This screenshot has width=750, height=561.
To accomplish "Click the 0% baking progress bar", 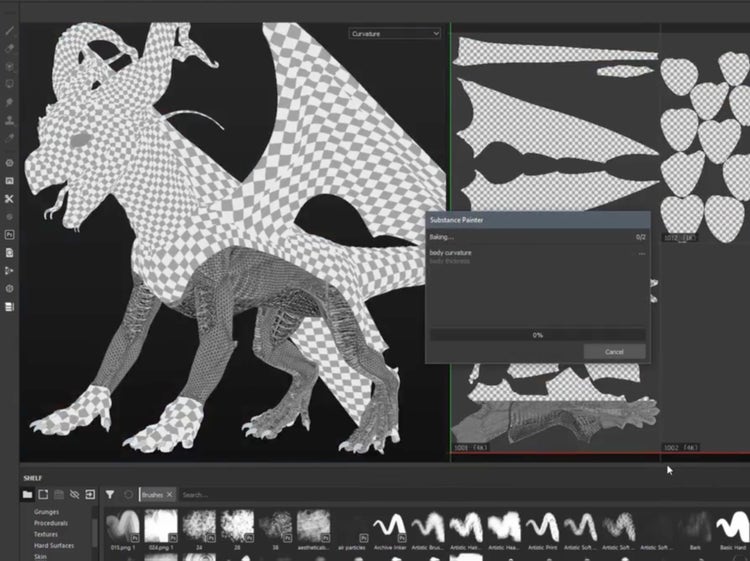I will (x=538, y=335).
